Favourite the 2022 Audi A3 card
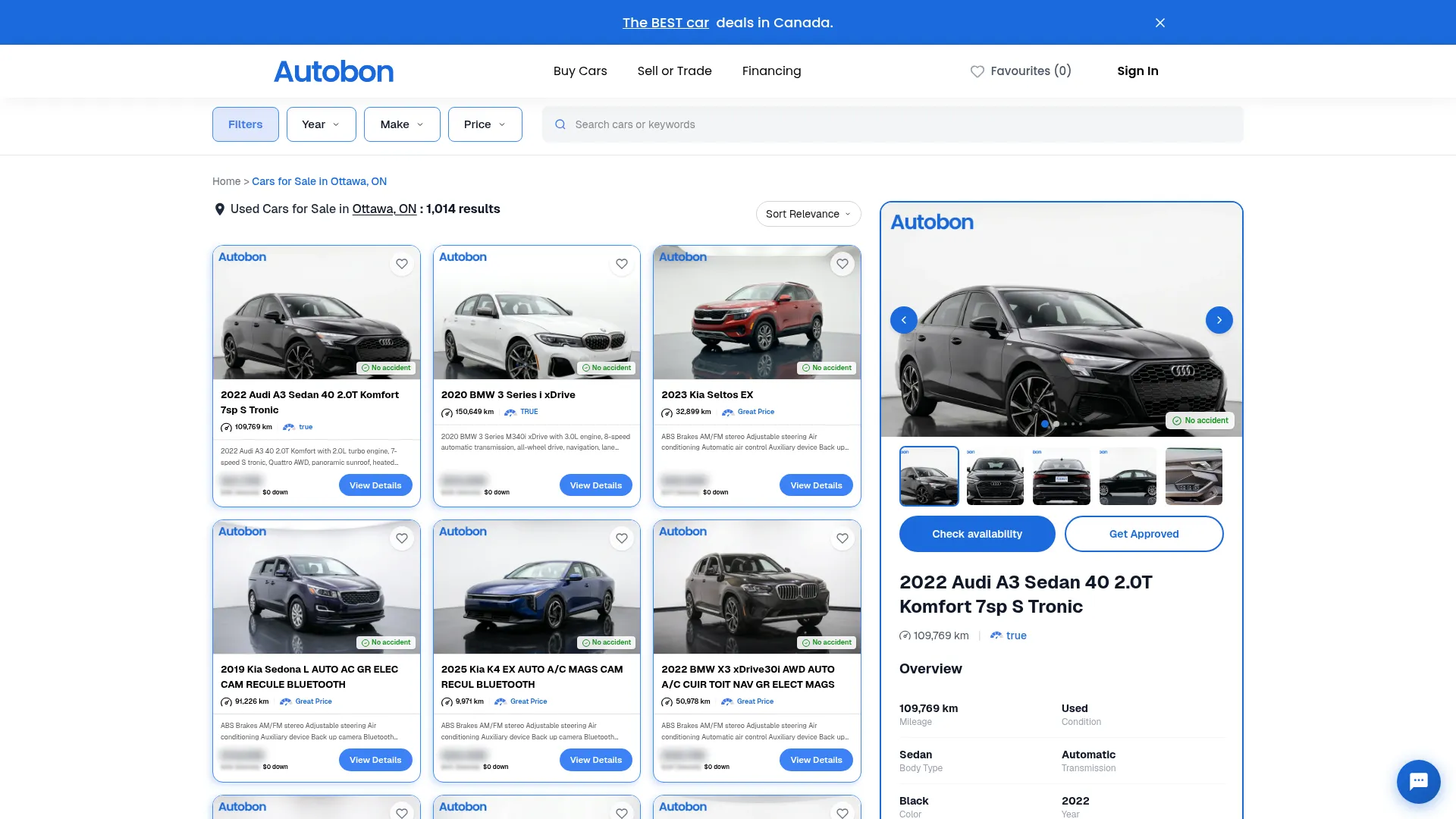Screen dimensions: 1456x819 point(402,264)
